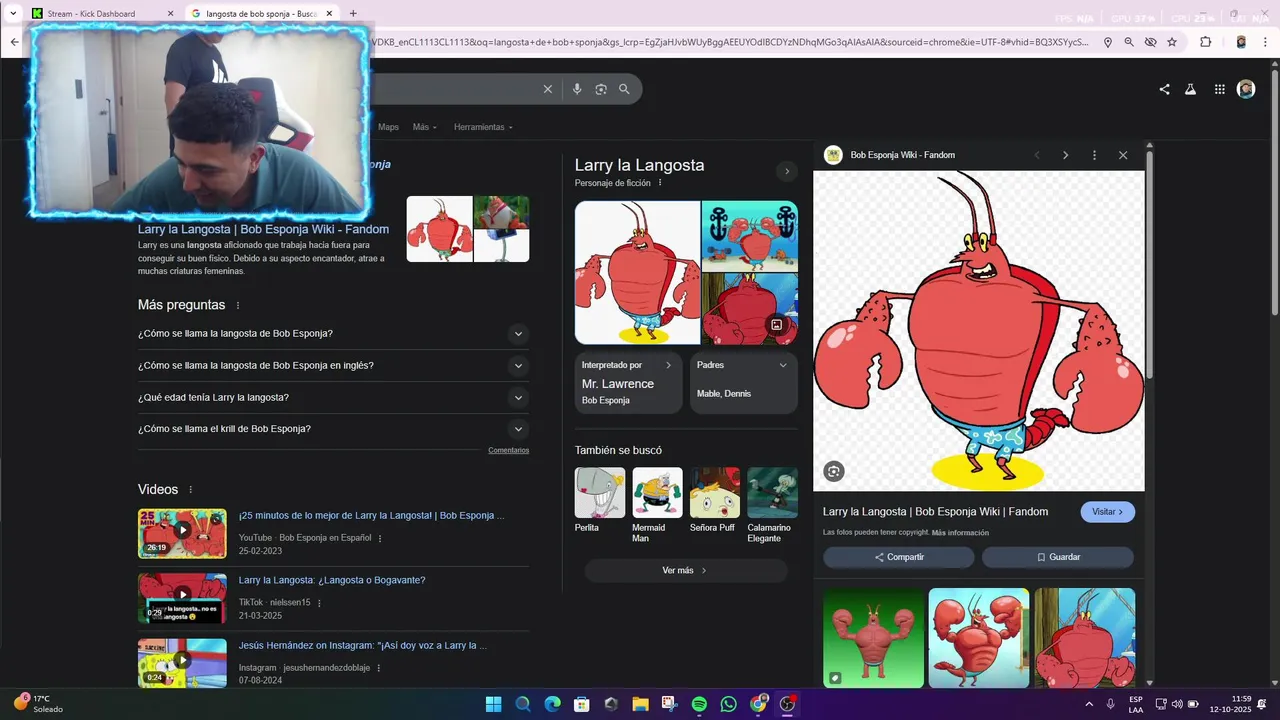Viewport: 1280px width, 720px height.
Task: Clear the Google search box text
Action: (x=547, y=89)
